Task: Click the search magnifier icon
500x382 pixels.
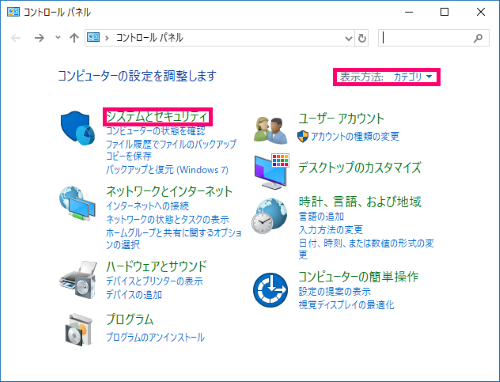Action: pos(478,38)
